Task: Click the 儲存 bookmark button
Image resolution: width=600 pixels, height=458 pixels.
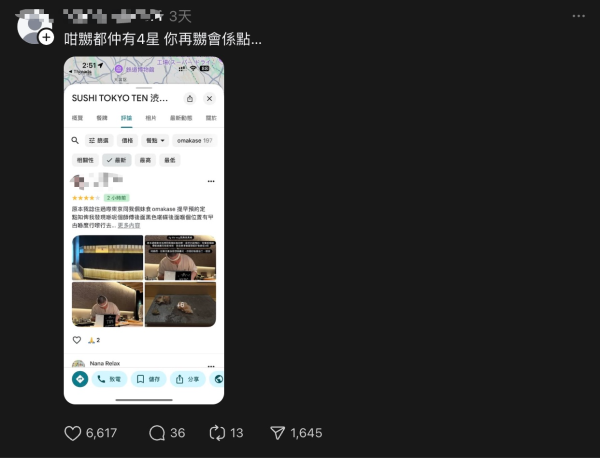Action: coord(148,379)
